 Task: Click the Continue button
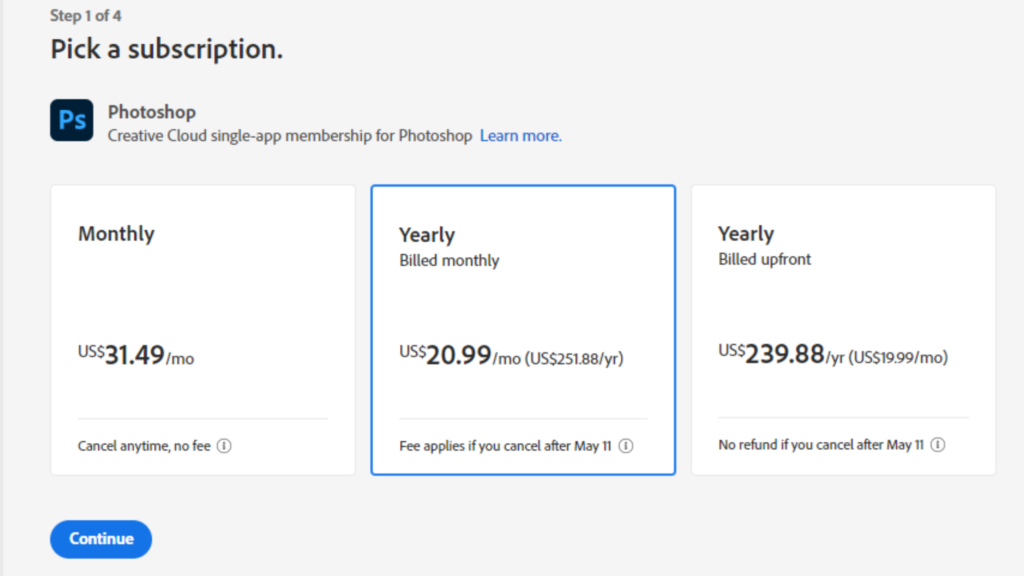101,539
